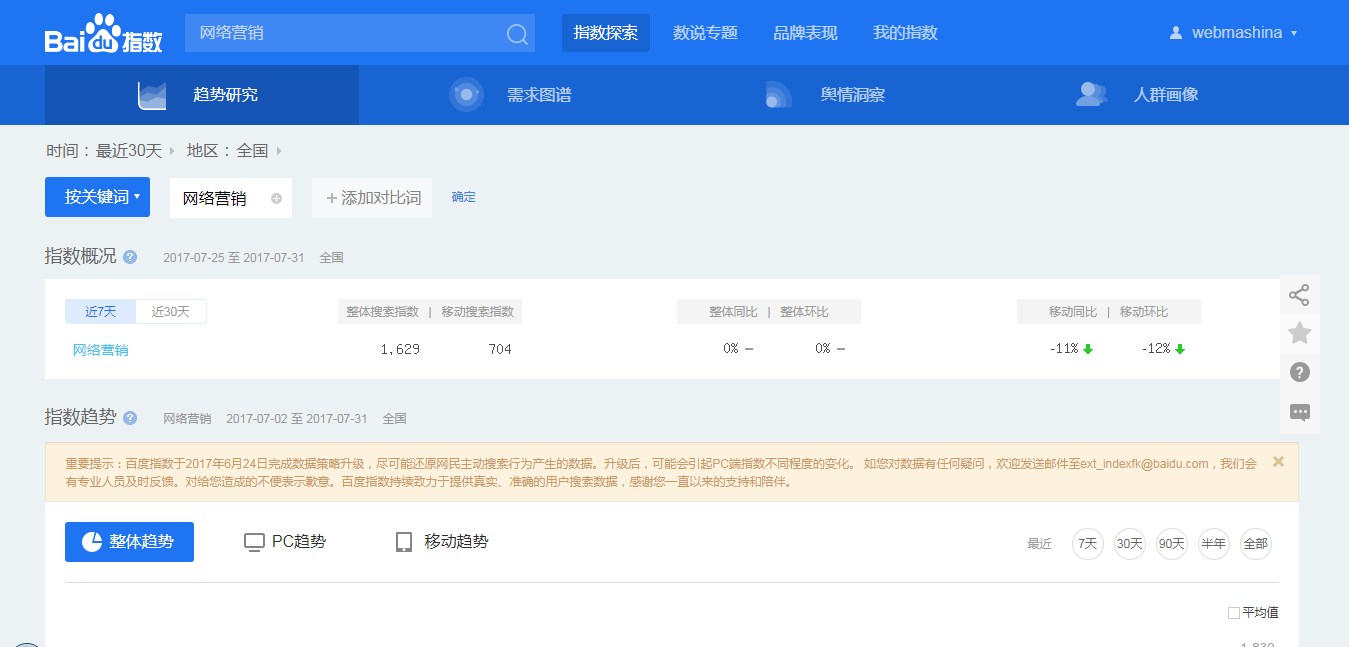
Task: Click the 1,629 overall index value
Action: (x=400, y=349)
